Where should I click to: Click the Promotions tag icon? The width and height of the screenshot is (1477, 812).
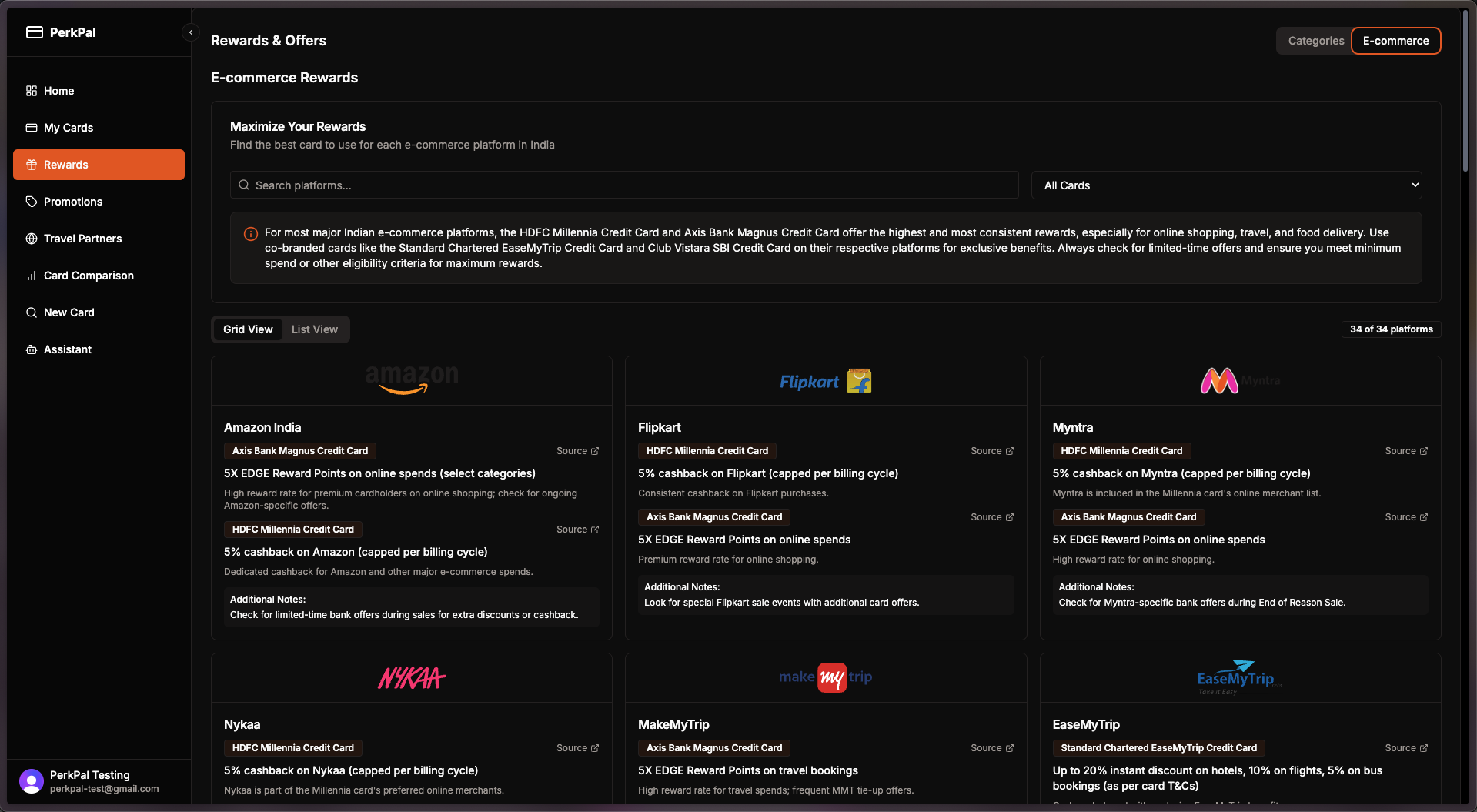[x=32, y=202]
